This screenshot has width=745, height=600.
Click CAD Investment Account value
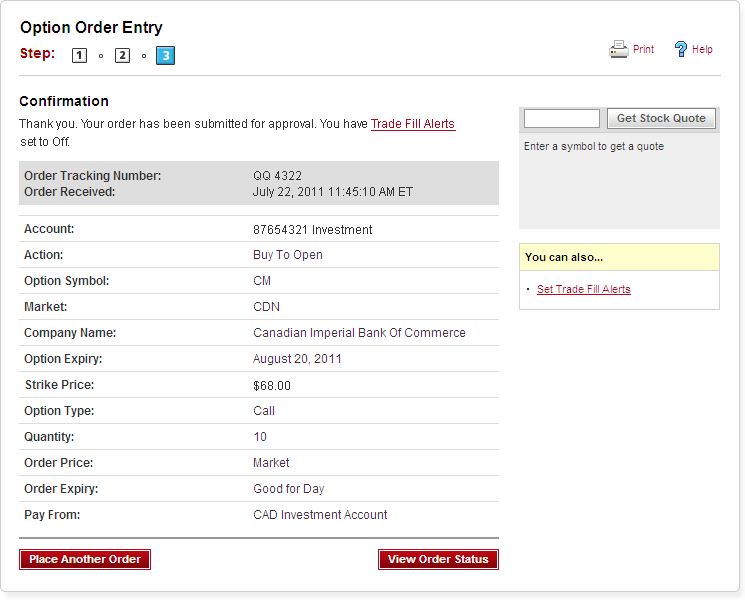320,515
